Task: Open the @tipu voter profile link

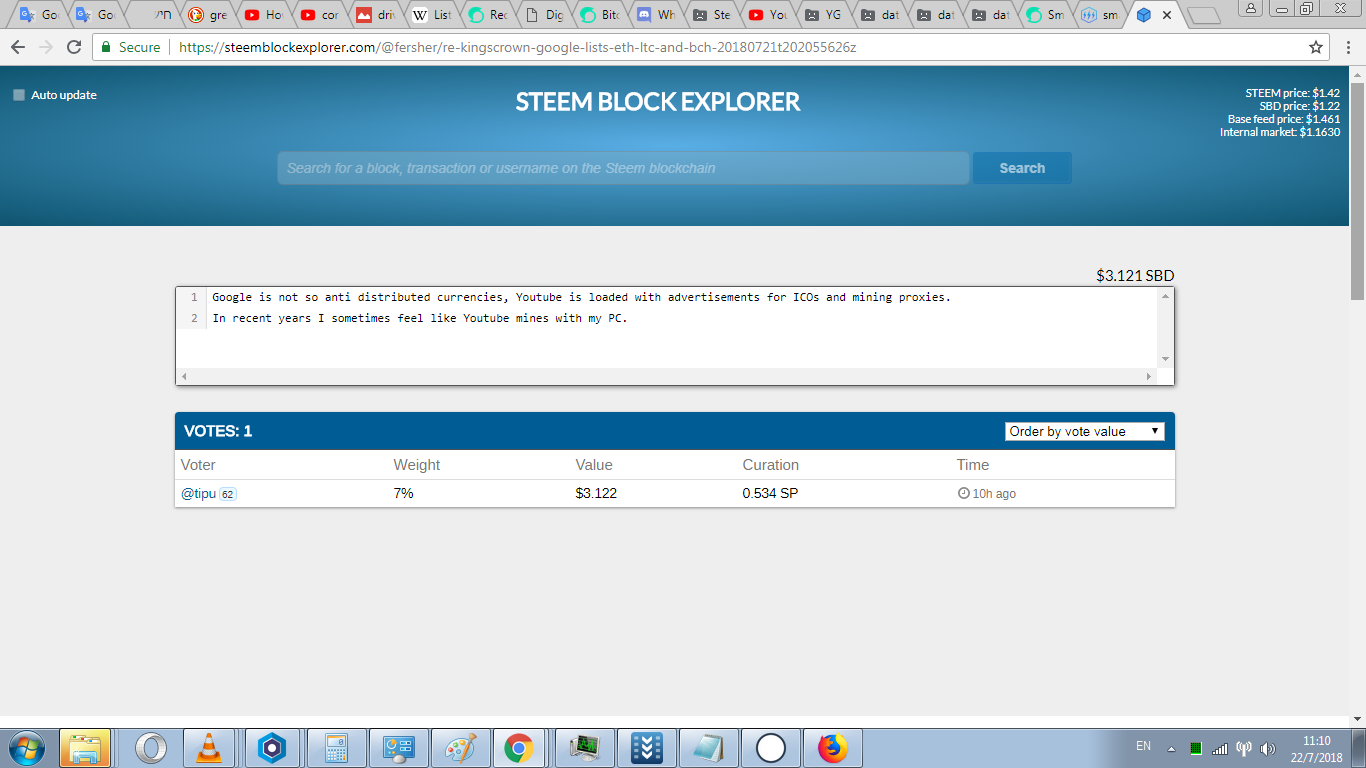Action: coord(198,493)
